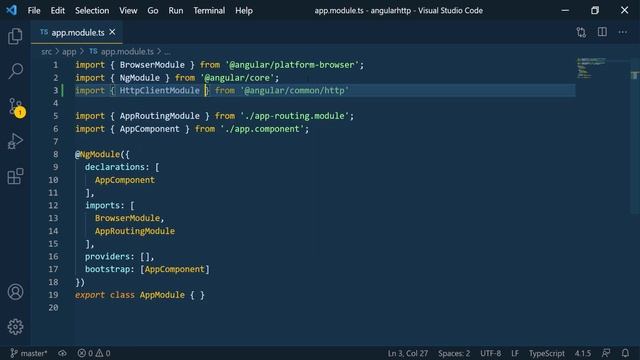
Task: Click Ln 3, Col 27 cursor position
Action: [x=408, y=353]
